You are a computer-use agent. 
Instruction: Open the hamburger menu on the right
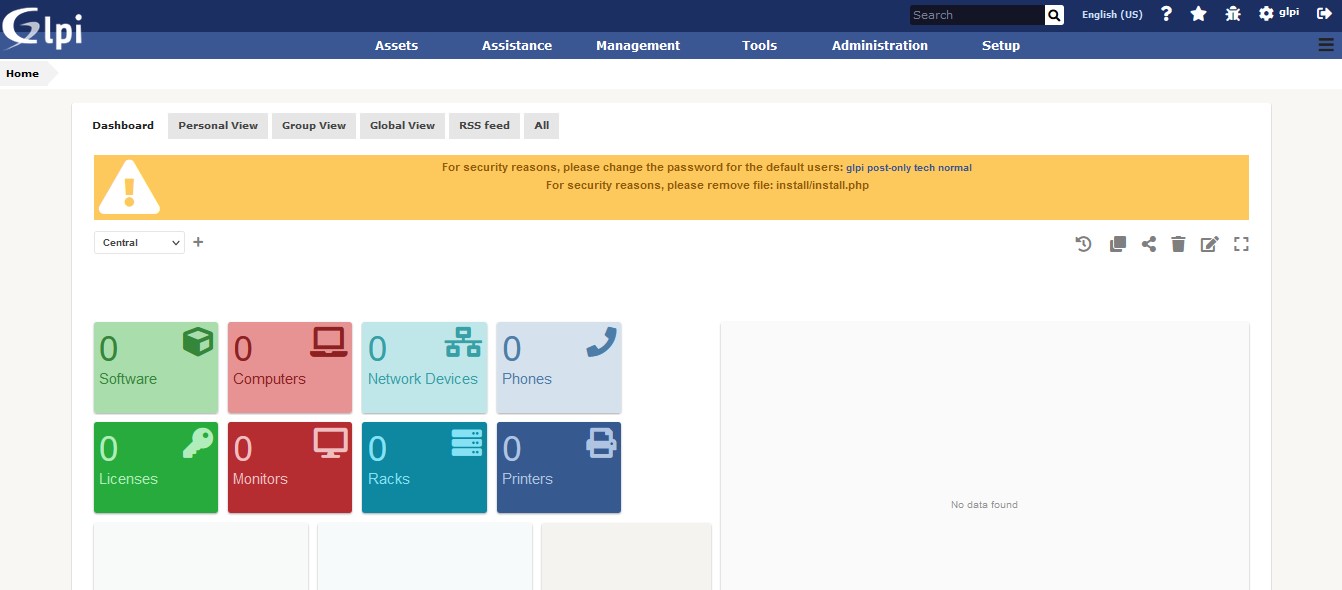pyautogui.click(x=1326, y=45)
